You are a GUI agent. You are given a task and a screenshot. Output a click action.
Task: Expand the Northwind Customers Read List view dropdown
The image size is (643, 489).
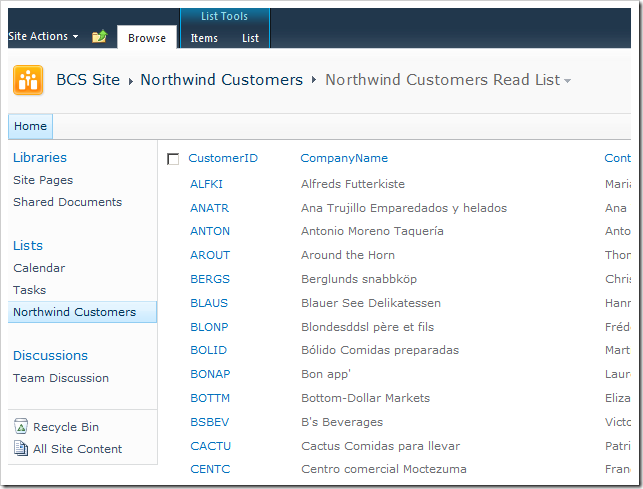click(x=567, y=81)
